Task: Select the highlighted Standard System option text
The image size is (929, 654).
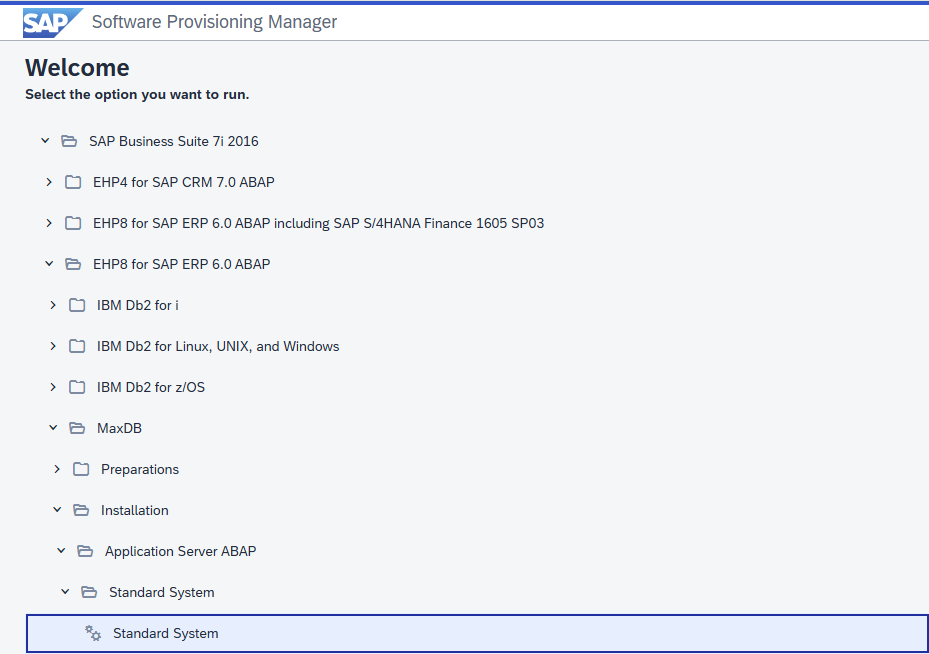Action: coord(166,633)
